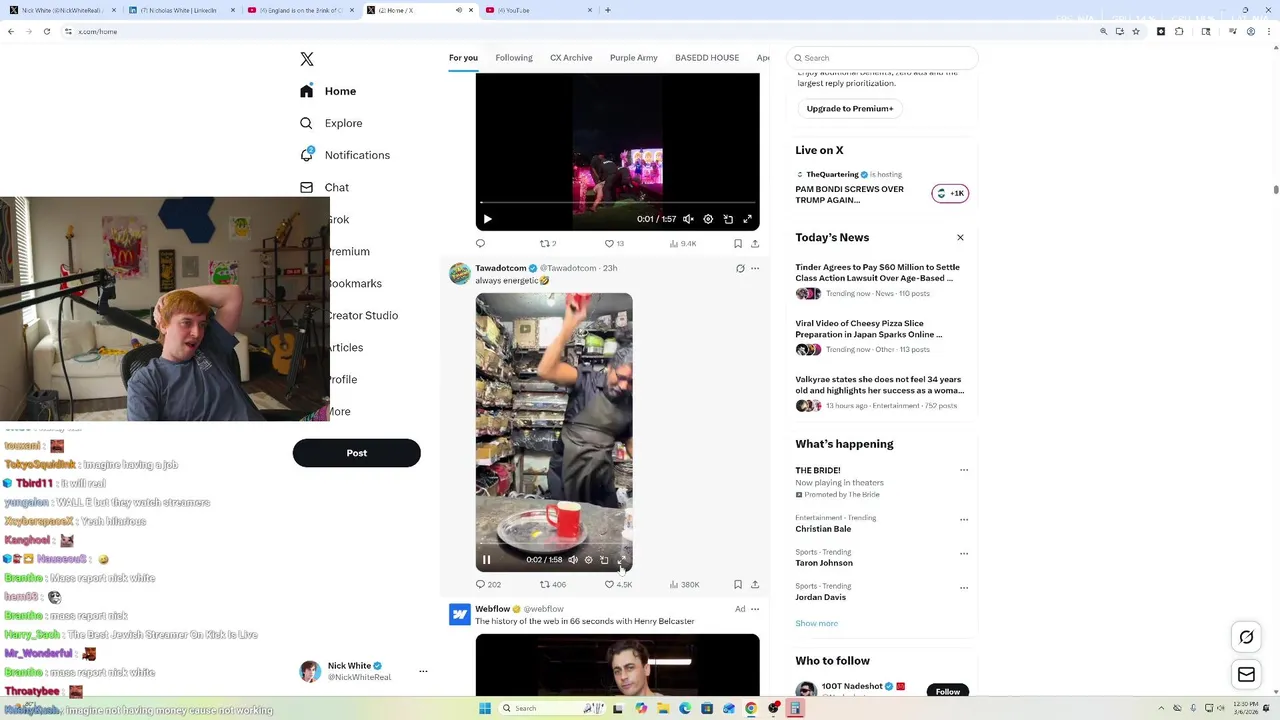Unmute the top video
1280x720 pixels.
pos(688,219)
